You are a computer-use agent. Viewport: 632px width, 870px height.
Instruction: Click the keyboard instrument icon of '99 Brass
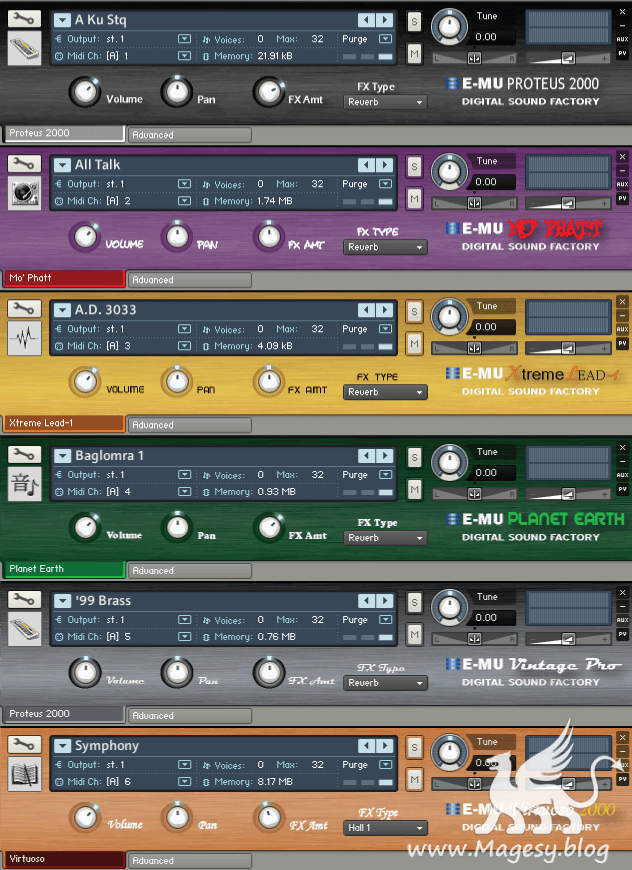(x=24, y=629)
